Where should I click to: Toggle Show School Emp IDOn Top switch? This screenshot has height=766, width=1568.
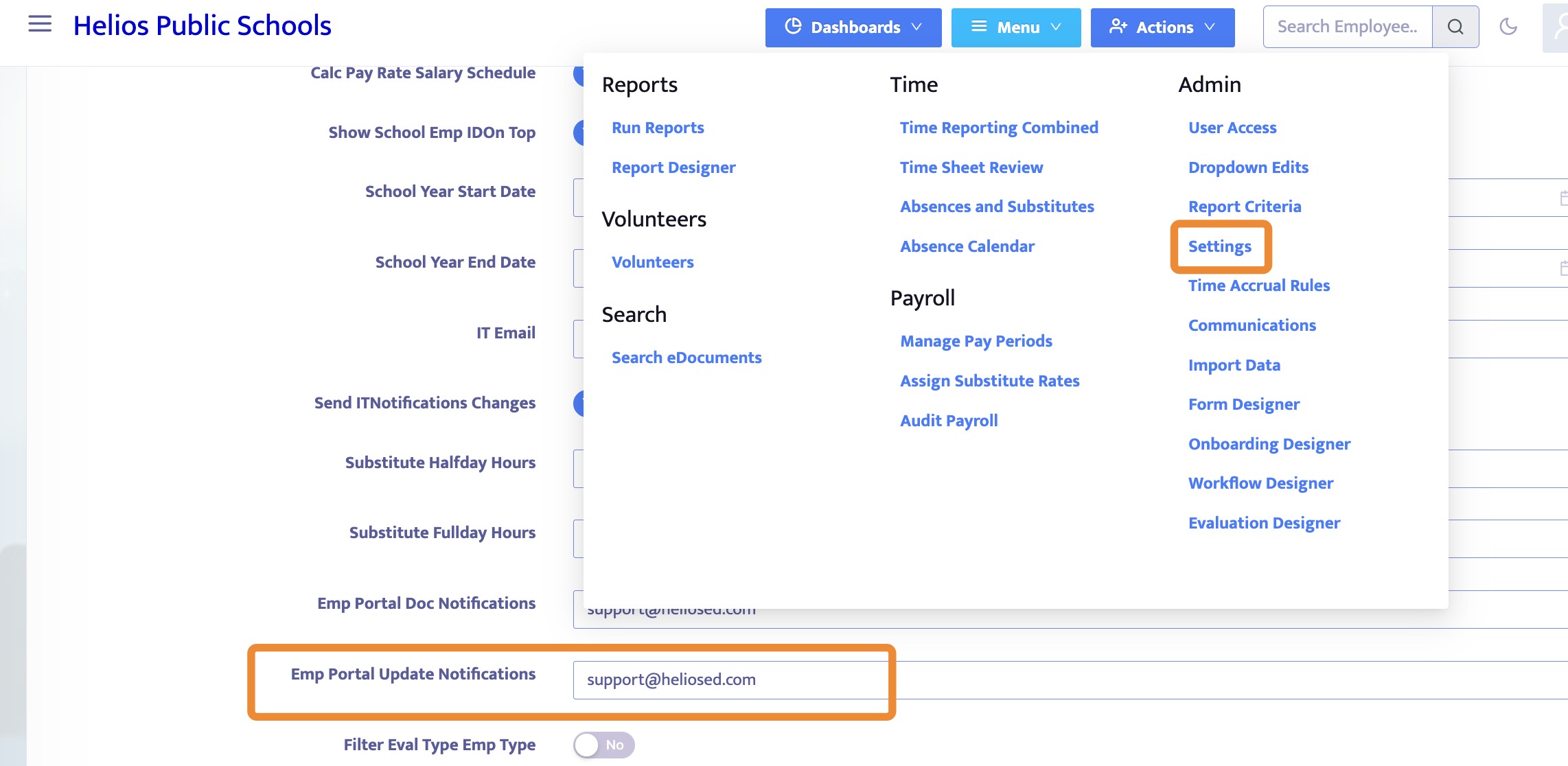click(579, 132)
